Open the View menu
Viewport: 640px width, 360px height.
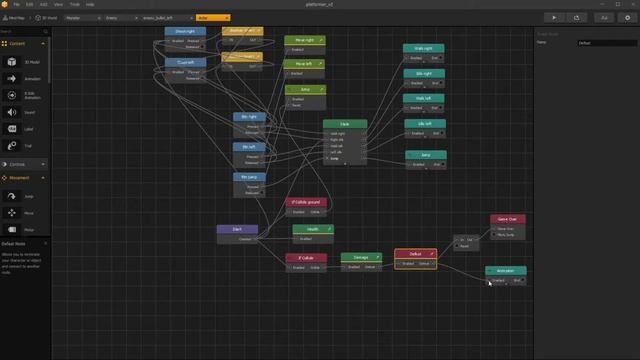tap(58, 4)
